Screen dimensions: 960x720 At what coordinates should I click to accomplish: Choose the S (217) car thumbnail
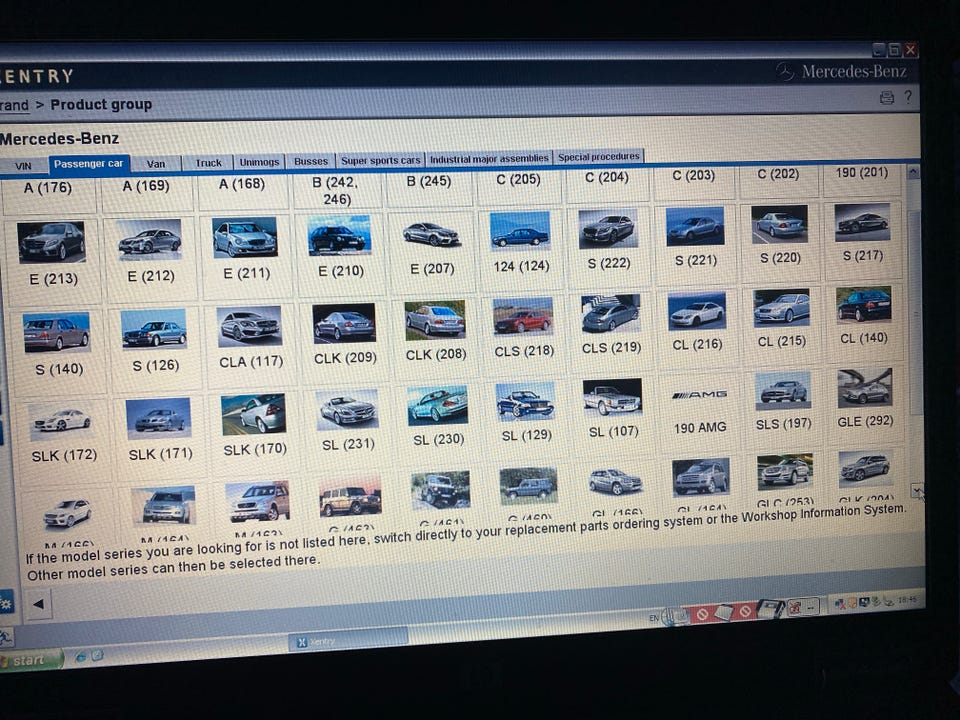863,222
